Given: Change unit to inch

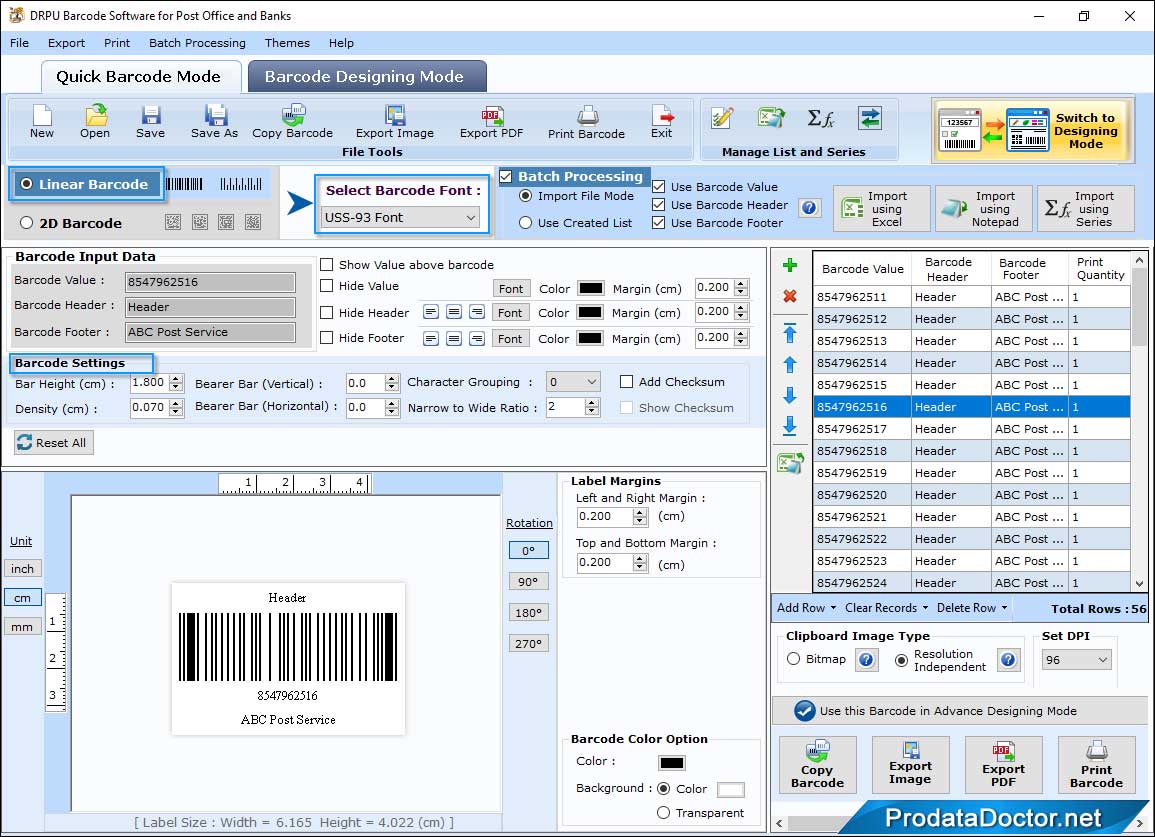Looking at the screenshot, I should [x=23, y=569].
